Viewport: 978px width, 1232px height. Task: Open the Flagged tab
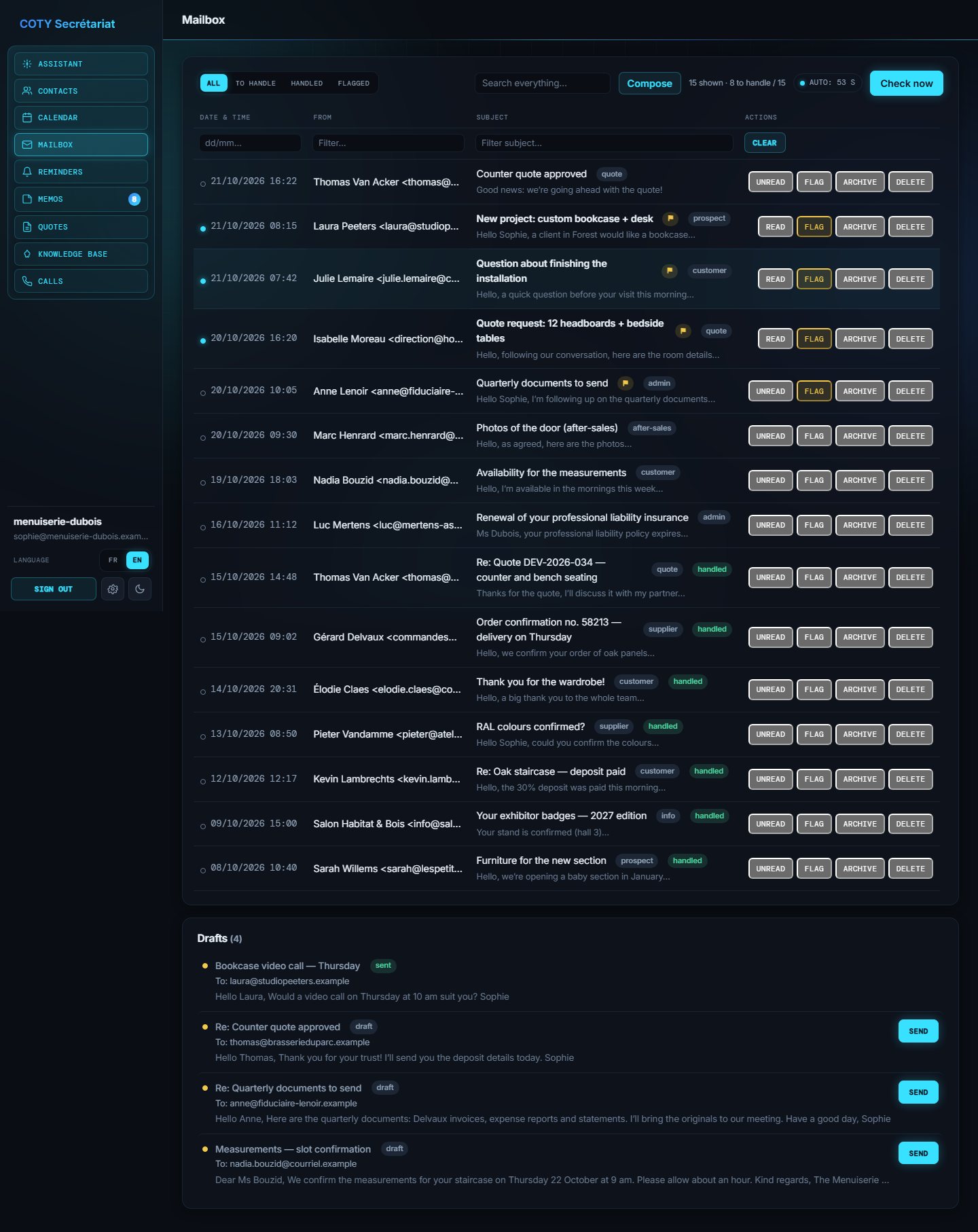[x=354, y=84]
